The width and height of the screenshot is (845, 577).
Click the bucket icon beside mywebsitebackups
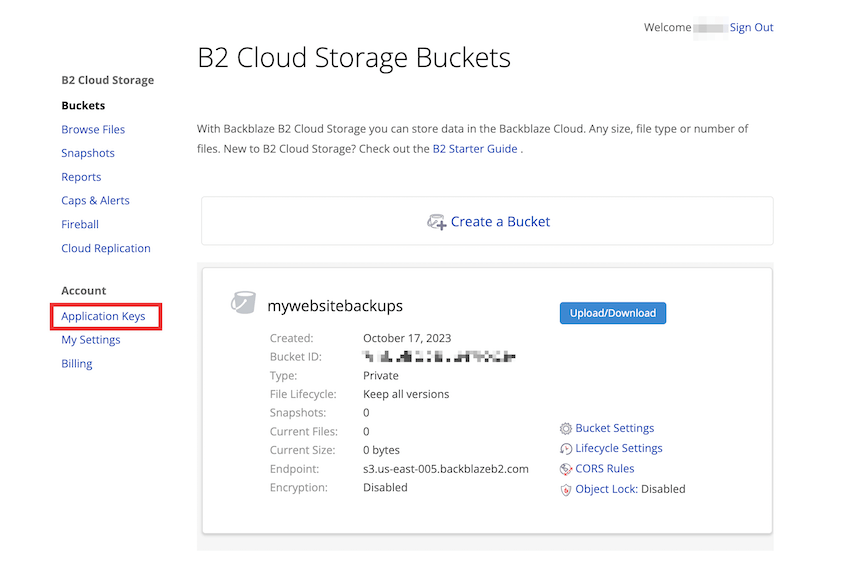[x=243, y=303]
